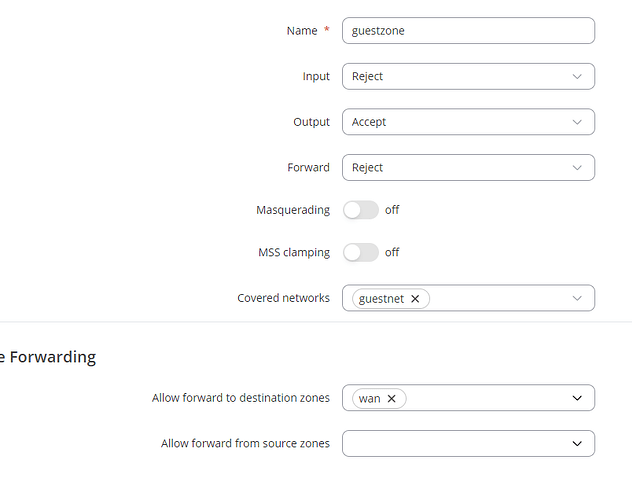Remove the wan destination zone tag
This screenshot has height=500, width=632.
(391, 398)
